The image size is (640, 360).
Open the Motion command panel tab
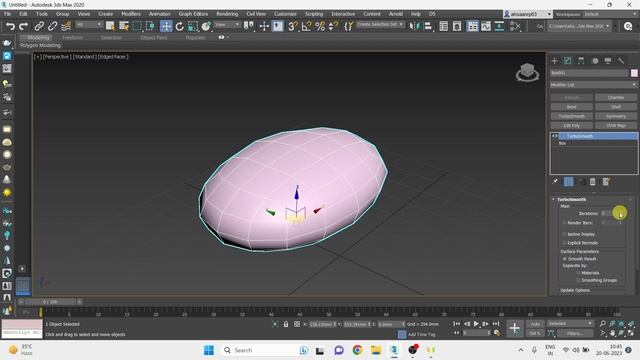coord(595,61)
